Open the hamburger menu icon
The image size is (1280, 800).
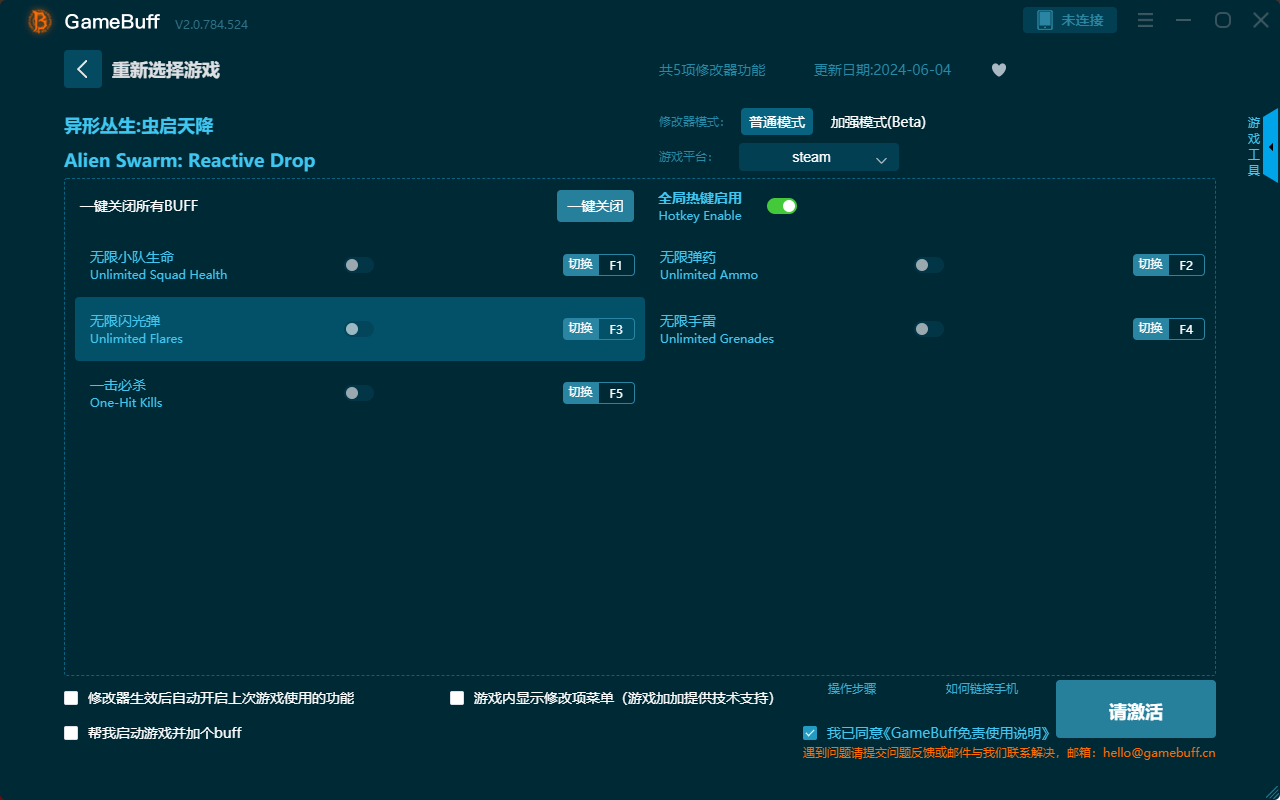[1146, 20]
